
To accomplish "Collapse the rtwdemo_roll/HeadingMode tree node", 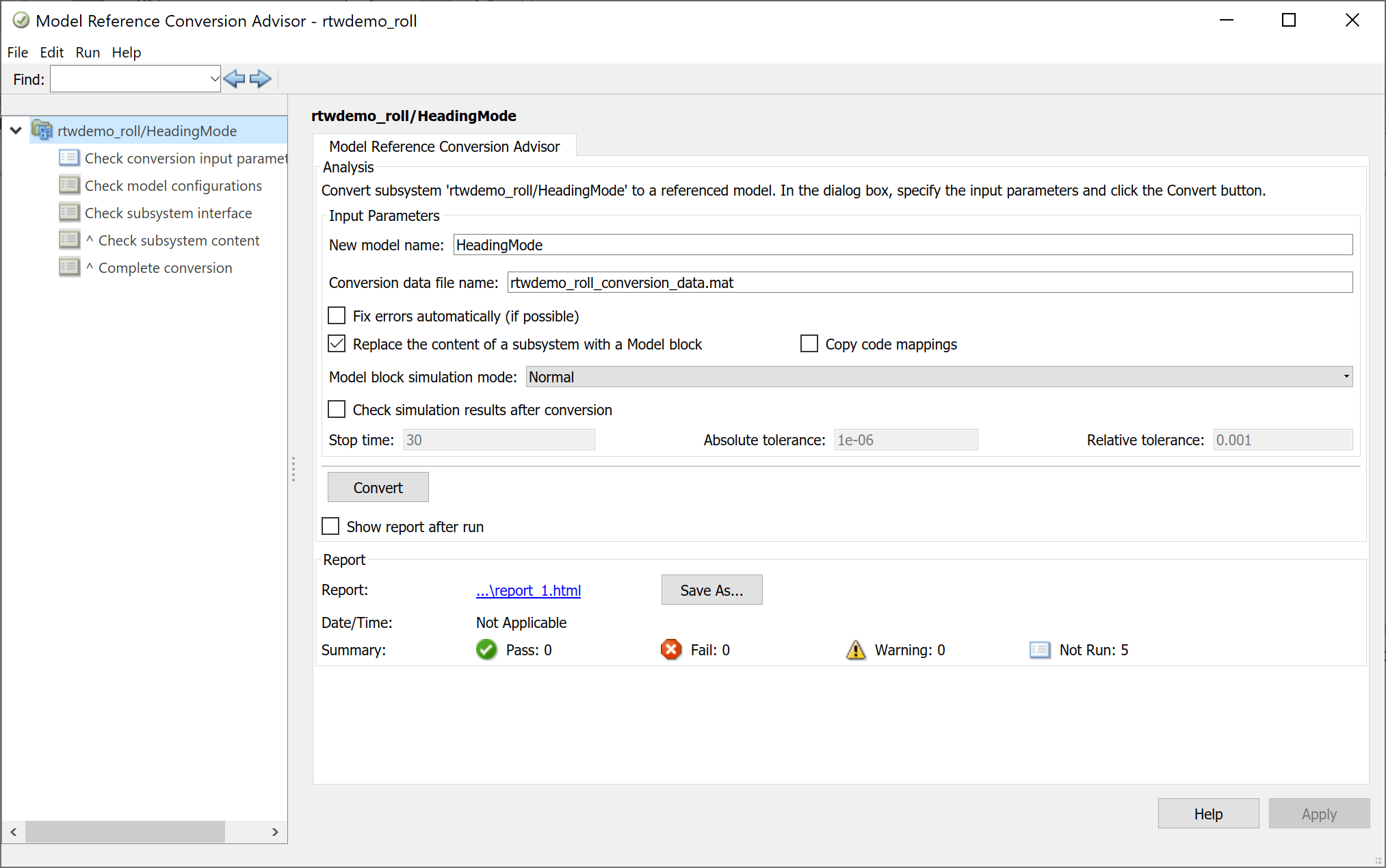I will (15, 130).
